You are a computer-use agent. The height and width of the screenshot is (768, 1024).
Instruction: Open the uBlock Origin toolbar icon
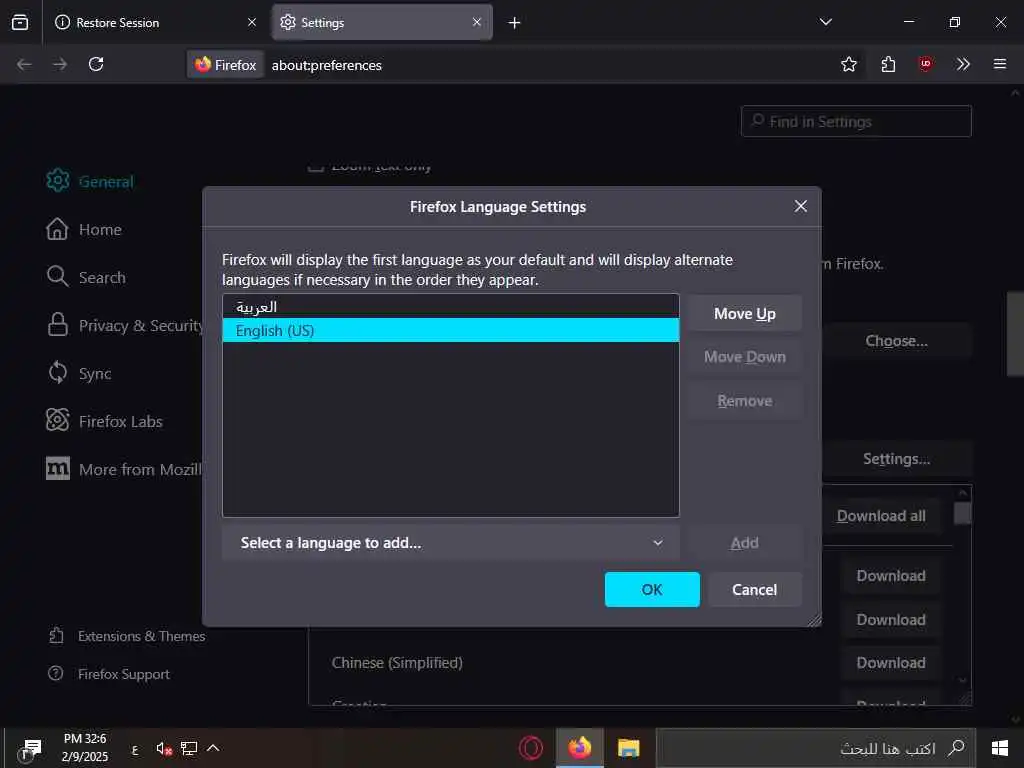click(x=925, y=64)
